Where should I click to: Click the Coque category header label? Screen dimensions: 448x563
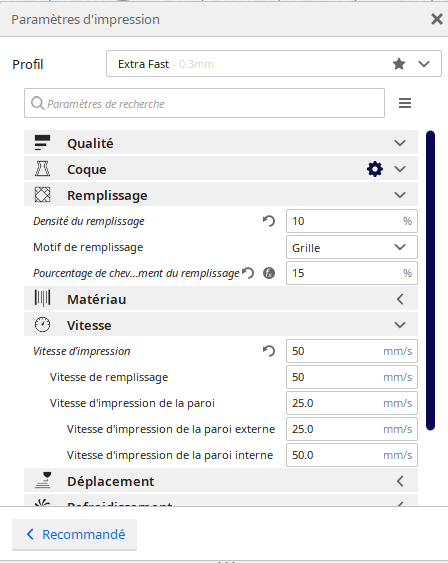pyautogui.click(x=87, y=169)
